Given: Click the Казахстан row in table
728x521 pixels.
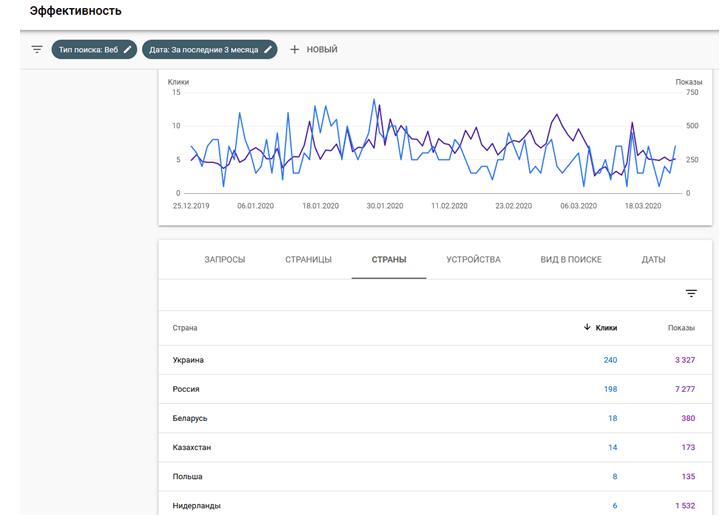Looking at the screenshot, I should tap(192, 447).
